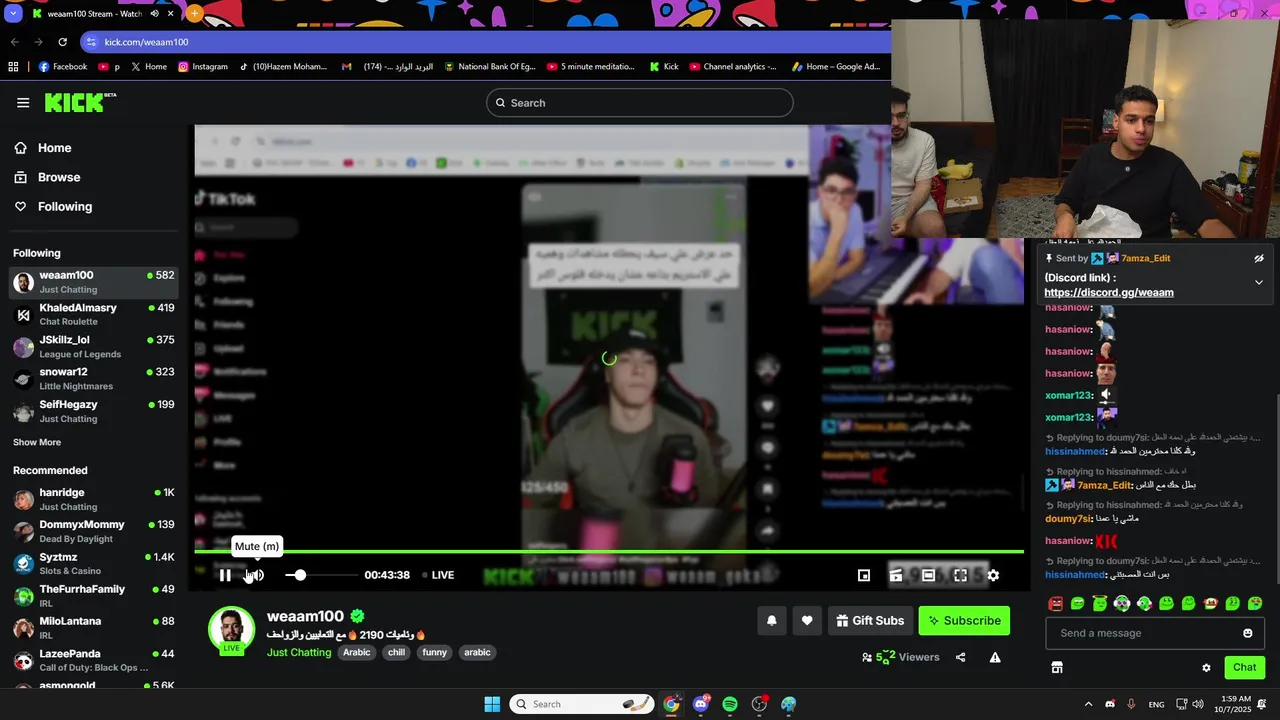
Task: Jump to LIVE in the player
Action: click(x=438, y=575)
